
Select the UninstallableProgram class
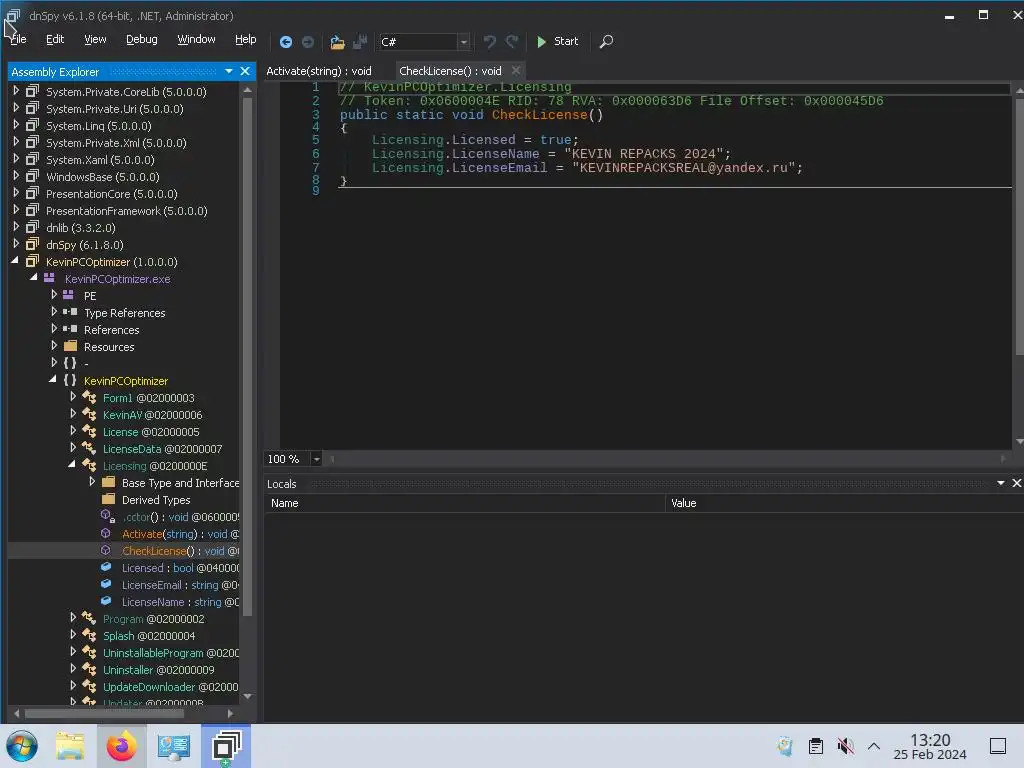click(x=170, y=652)
